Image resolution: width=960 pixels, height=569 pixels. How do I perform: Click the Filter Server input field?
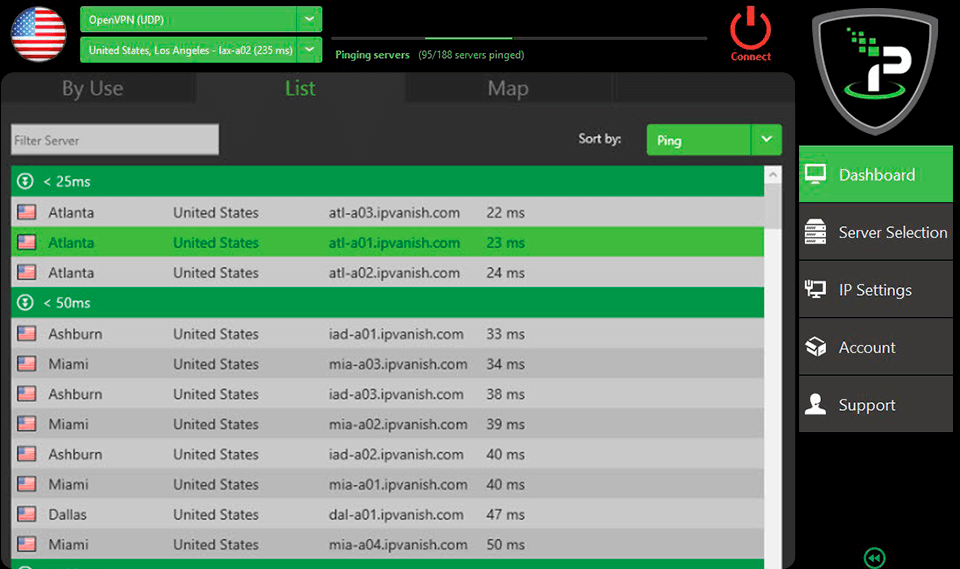point(114,140)
